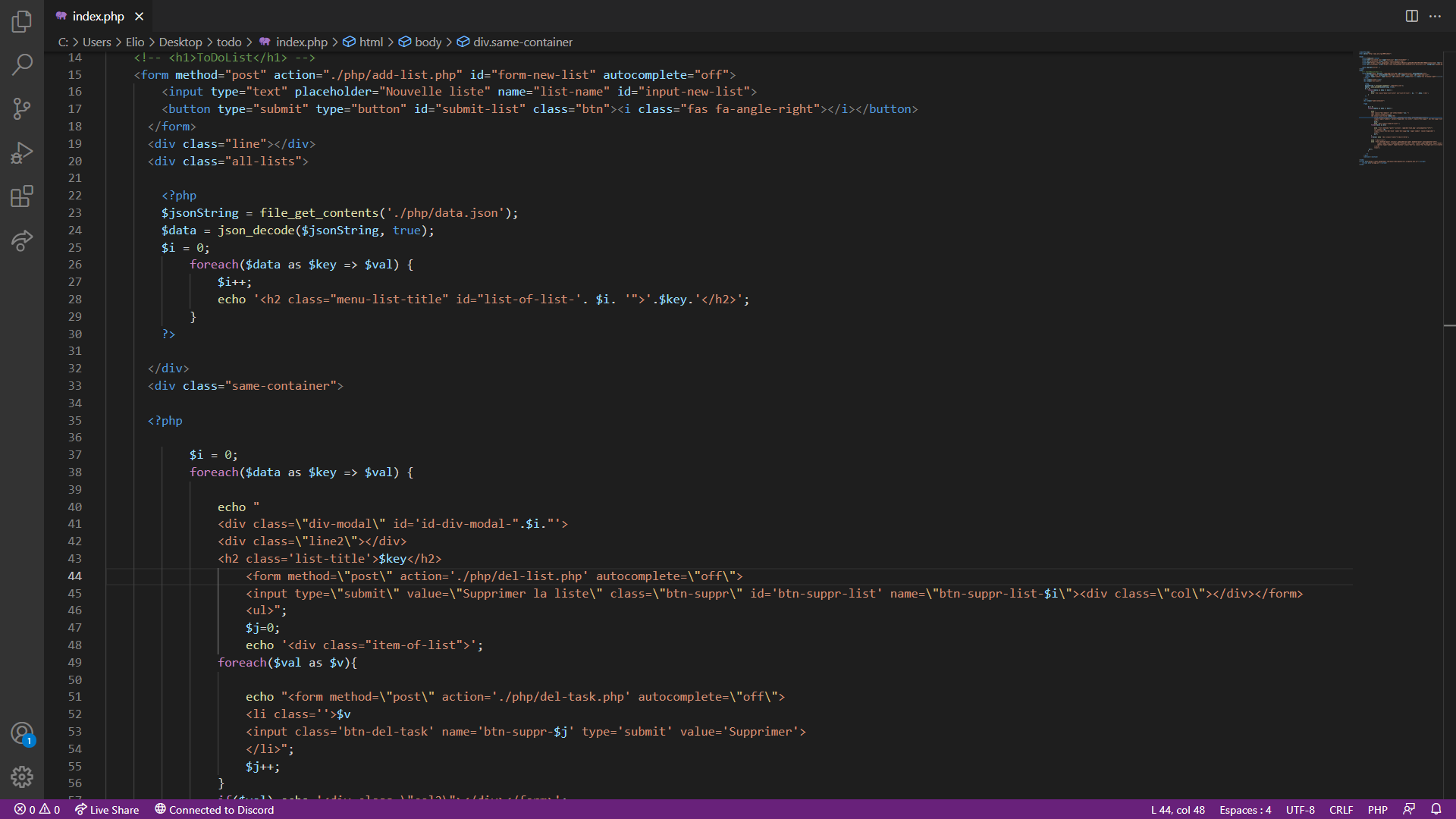Close the index.php tab
Image resolution: width=1456 pixels, height=819 pixels.
pos(139,16)
